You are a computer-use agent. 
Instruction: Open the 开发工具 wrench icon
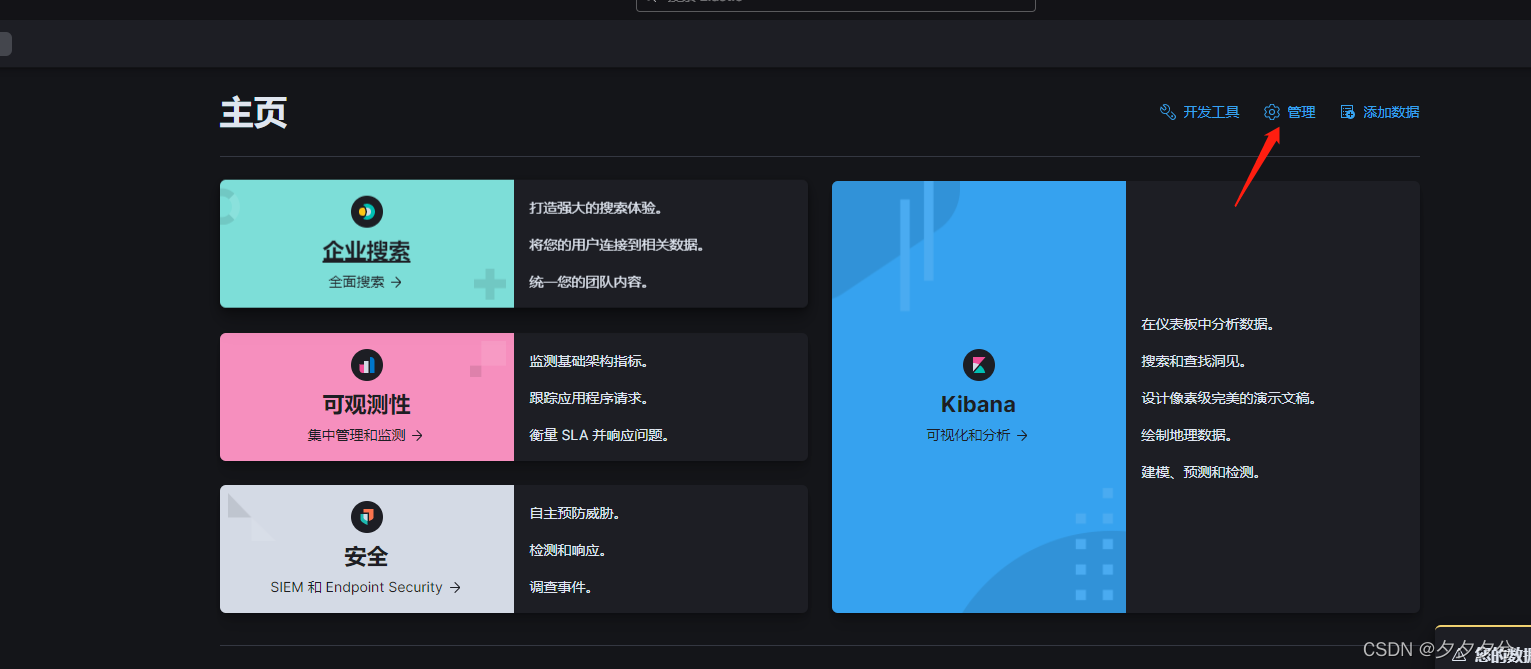coord(1167,112)
